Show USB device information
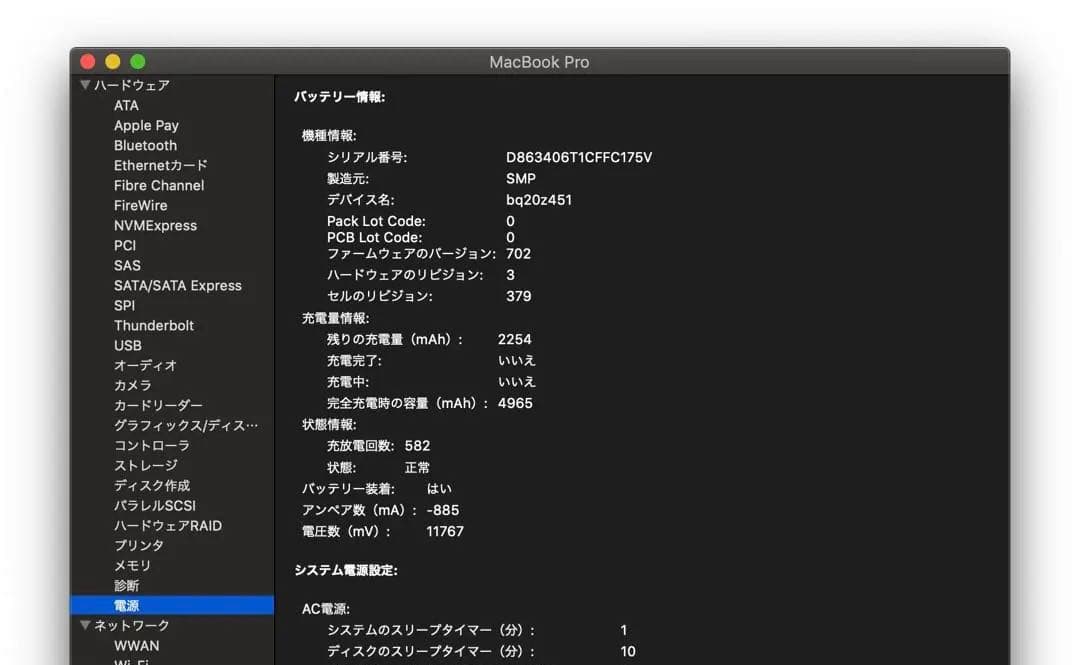The height and width of the screenshot is (665, 1080). [x=128, y=345]
